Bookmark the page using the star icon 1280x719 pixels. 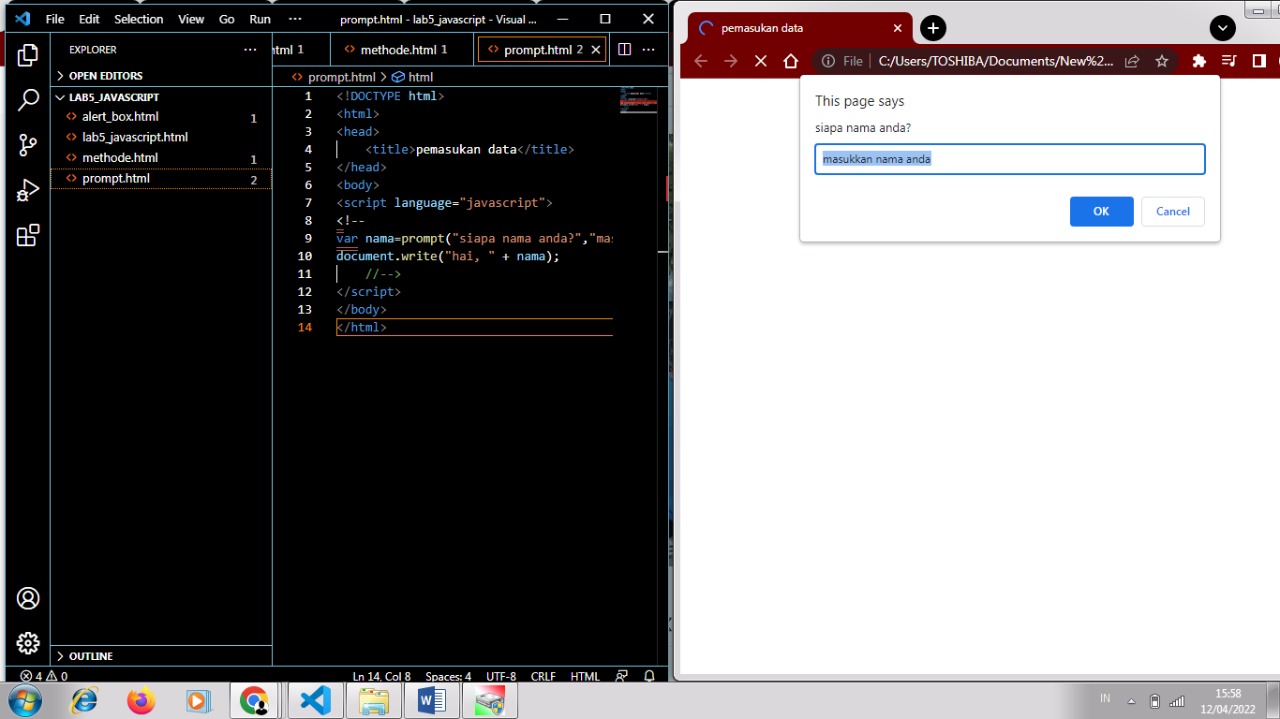click(x=1161, y=61)
